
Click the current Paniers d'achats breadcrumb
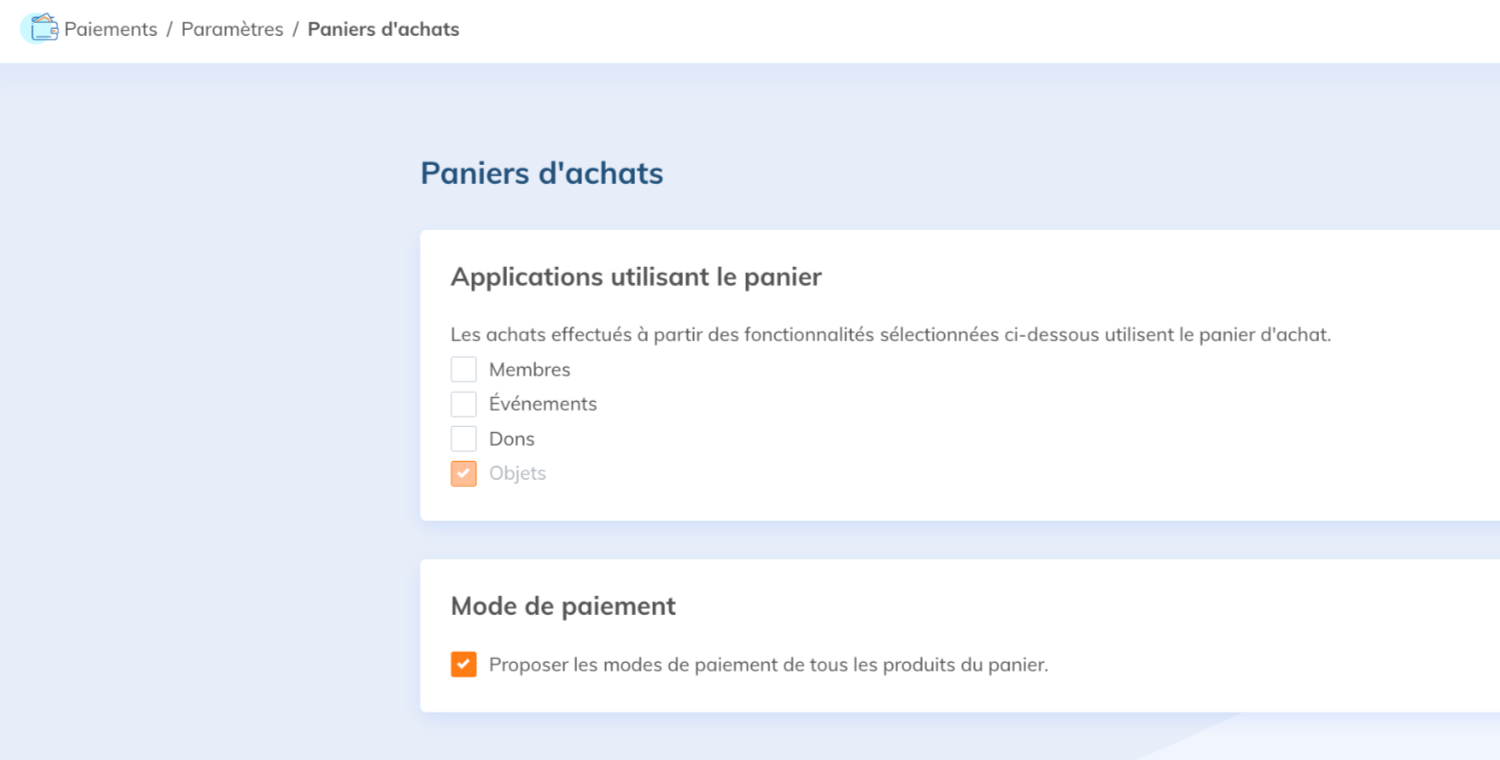(x=383, y=29)
